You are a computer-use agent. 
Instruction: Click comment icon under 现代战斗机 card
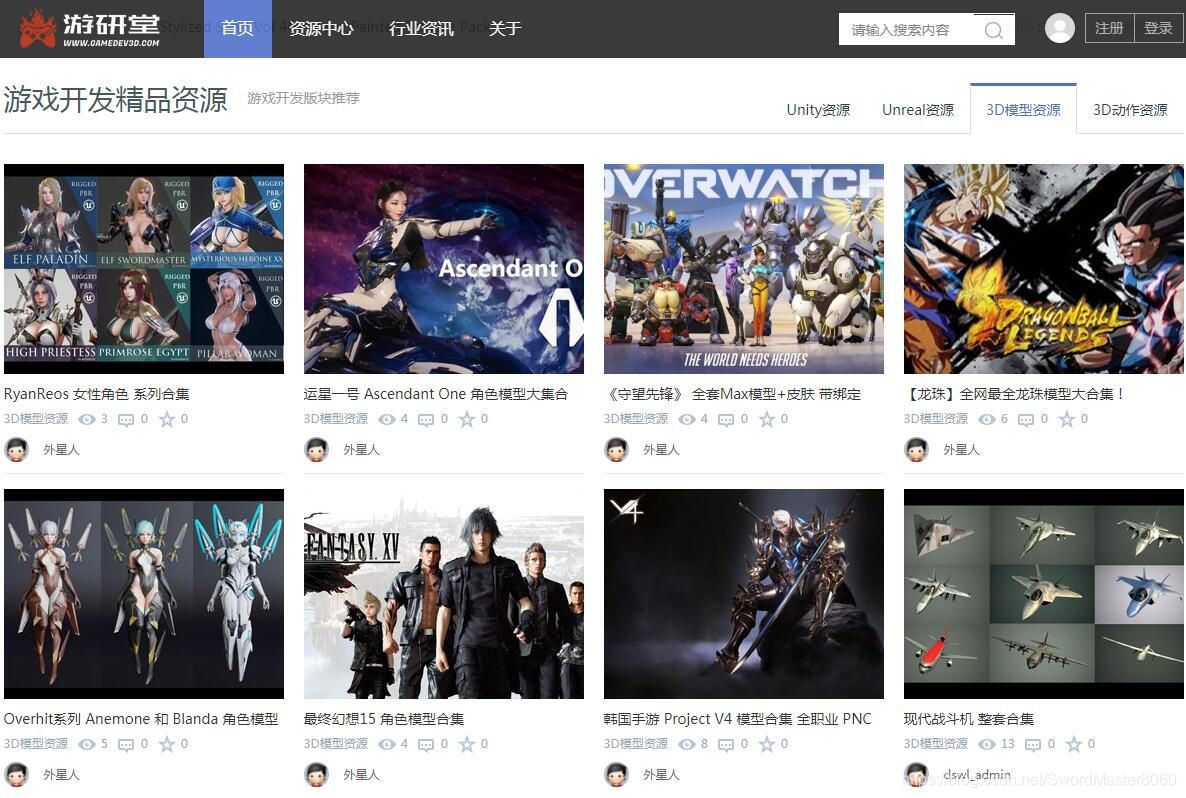[x=1032, y=745]
